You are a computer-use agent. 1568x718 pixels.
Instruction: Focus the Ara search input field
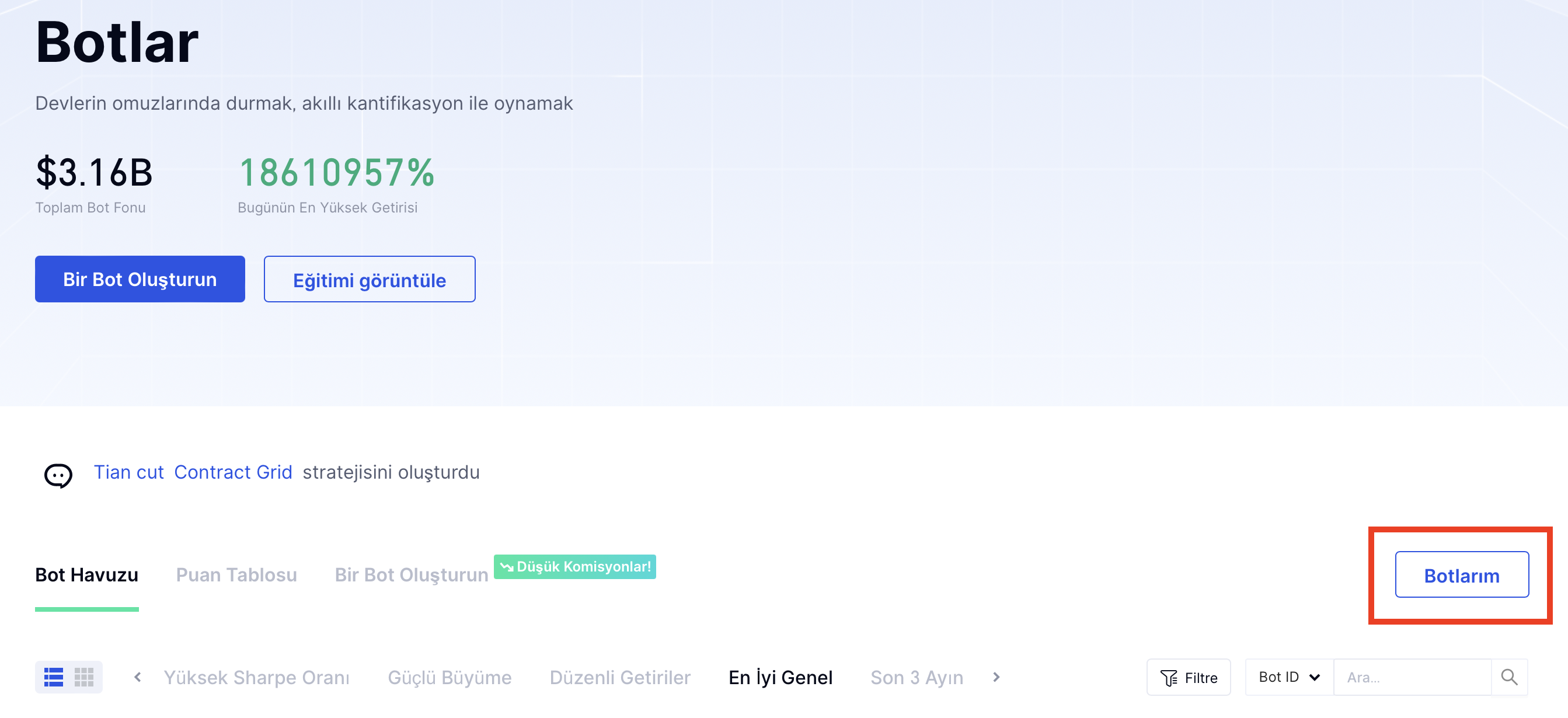(1412, 677)
